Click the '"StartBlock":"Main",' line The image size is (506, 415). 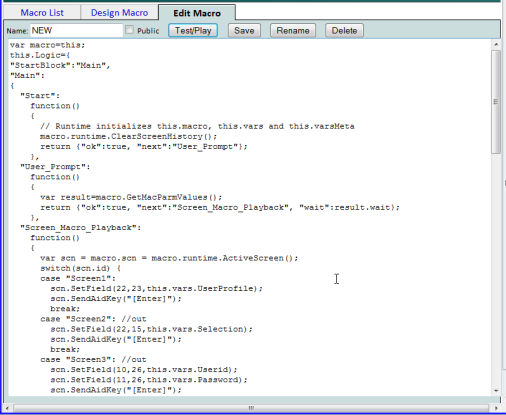(x=60, y=65)
